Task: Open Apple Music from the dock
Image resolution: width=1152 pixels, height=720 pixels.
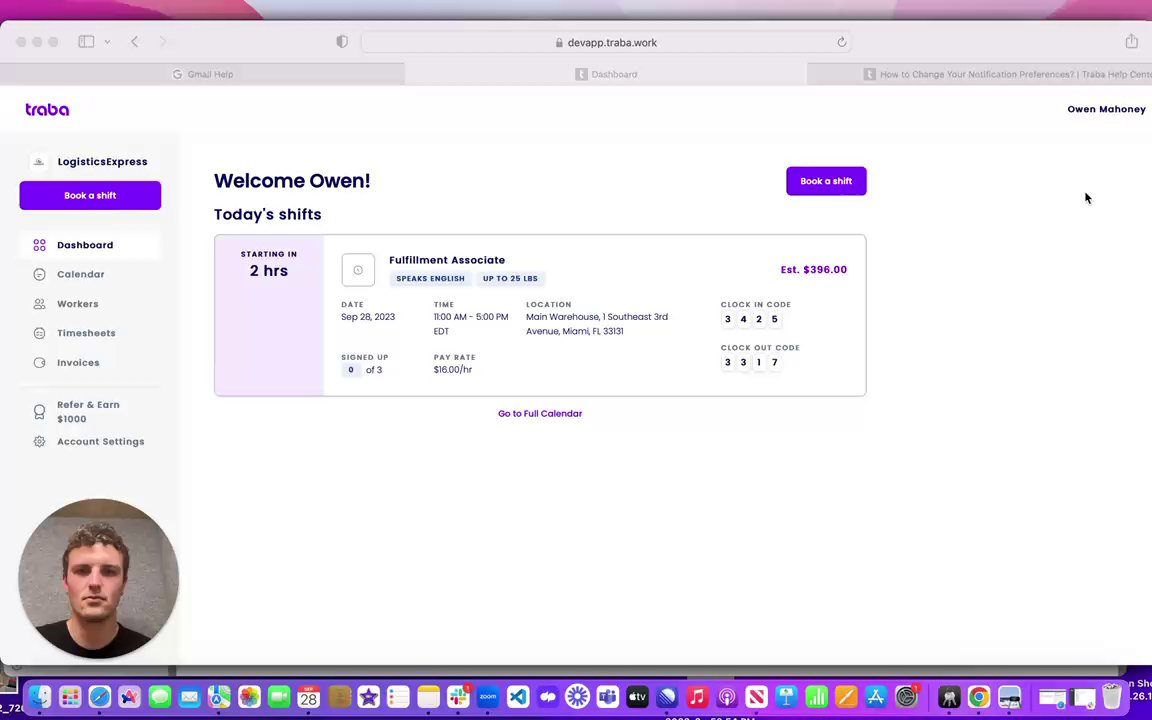Action: click(x=697, y=696)
